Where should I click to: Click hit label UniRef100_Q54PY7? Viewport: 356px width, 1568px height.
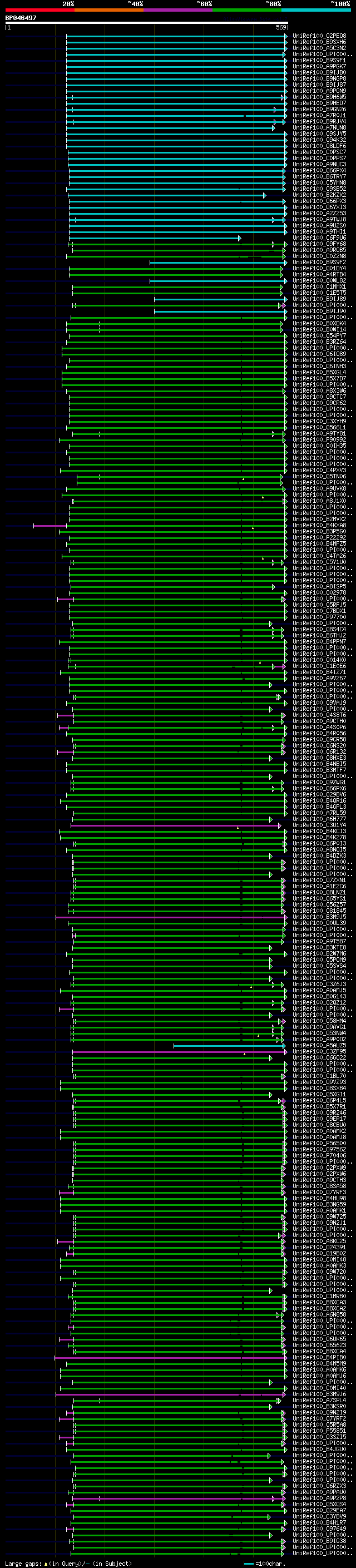(319, 335)
